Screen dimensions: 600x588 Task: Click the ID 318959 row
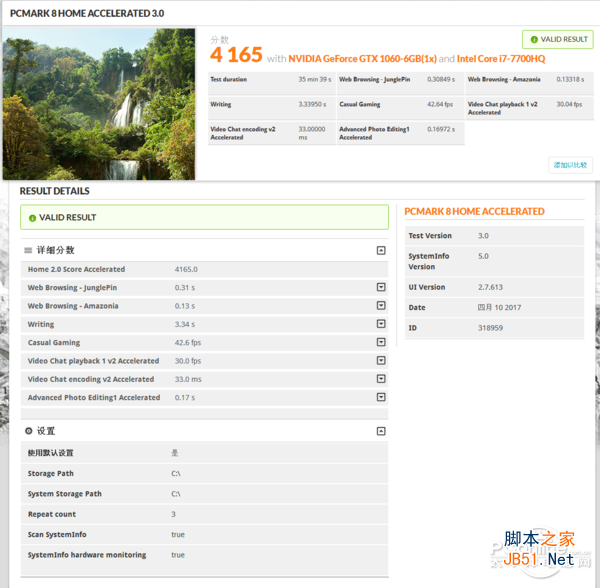coord(494,328)
